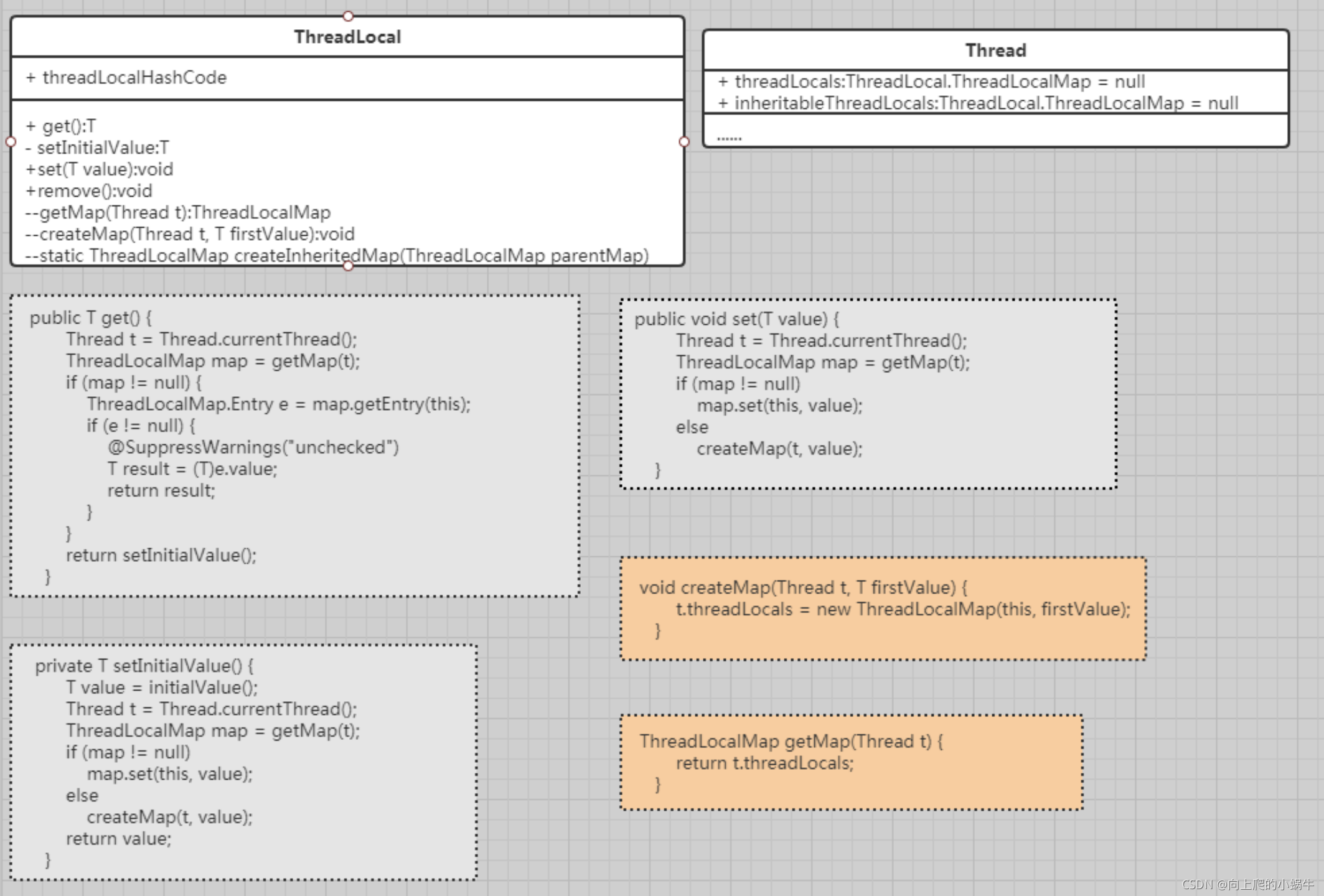Image resolution: width=1324 pixels, height=896 pixels.
Task: Click the '......' ellipsis in Thread class
Action: 729,137
